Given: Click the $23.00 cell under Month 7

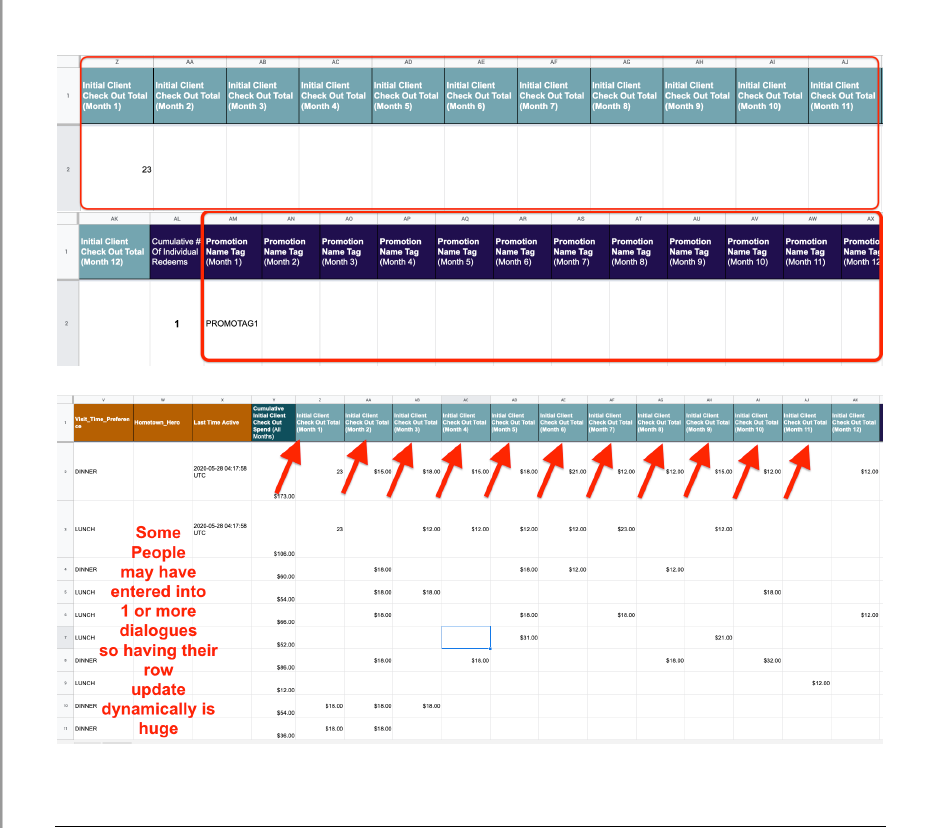Looking at the screenshot, I should pyautogui.click(x=612, y=529).
